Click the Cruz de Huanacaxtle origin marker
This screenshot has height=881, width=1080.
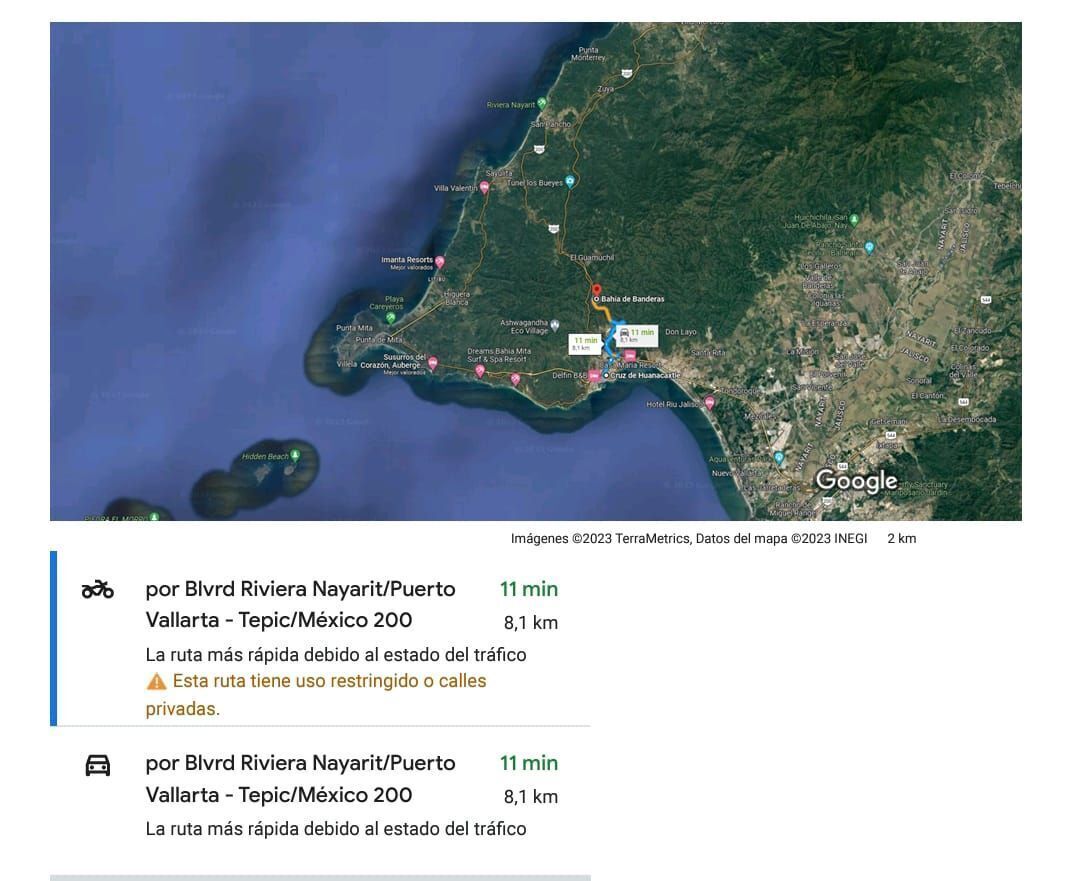click(606, 375)
